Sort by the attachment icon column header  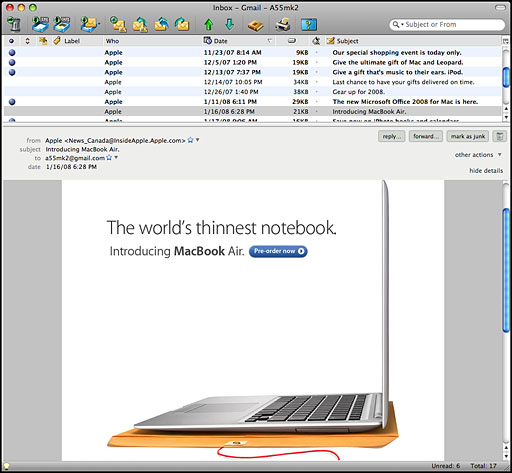43,41
